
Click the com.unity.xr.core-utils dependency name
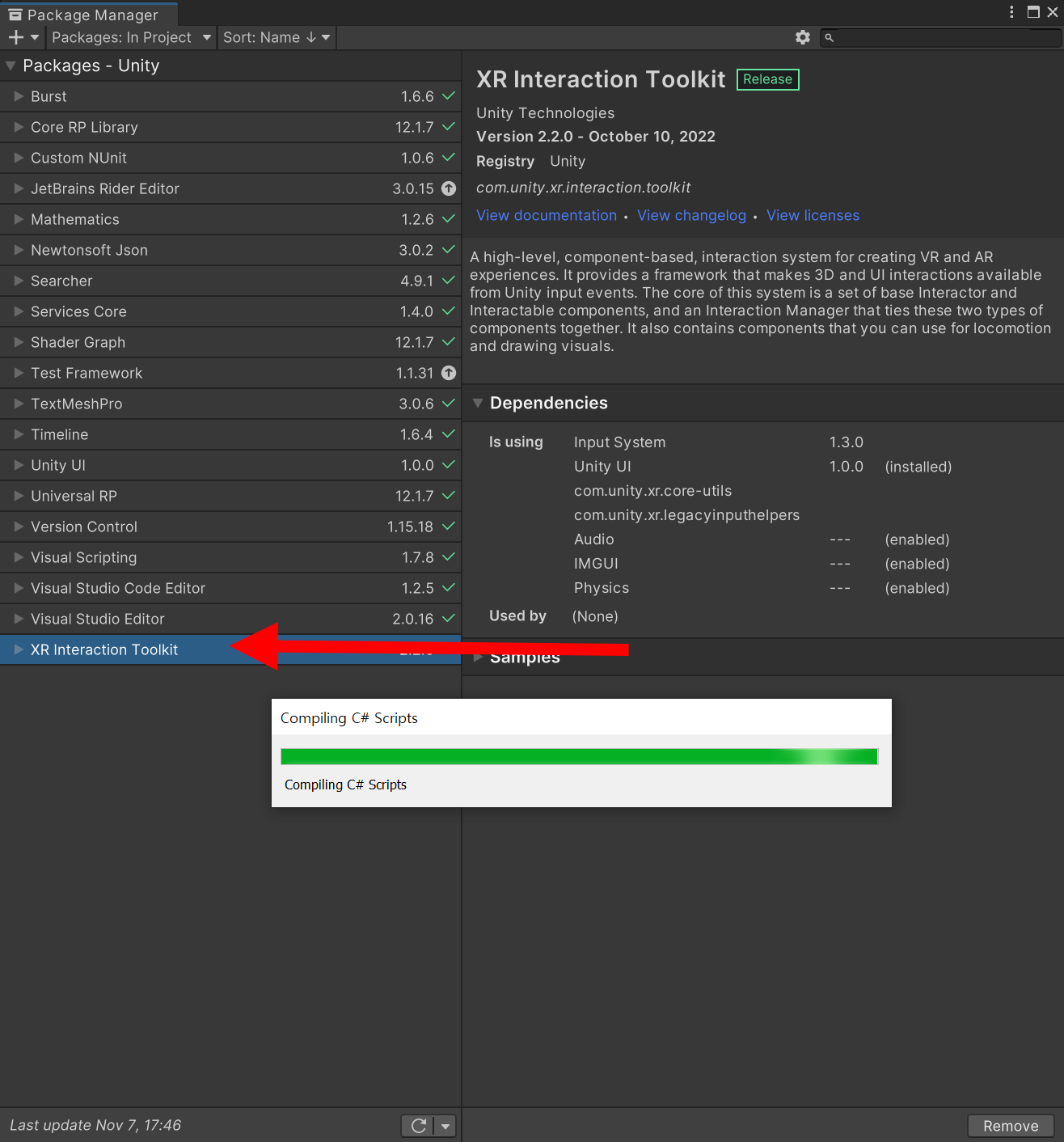(652, 491)
